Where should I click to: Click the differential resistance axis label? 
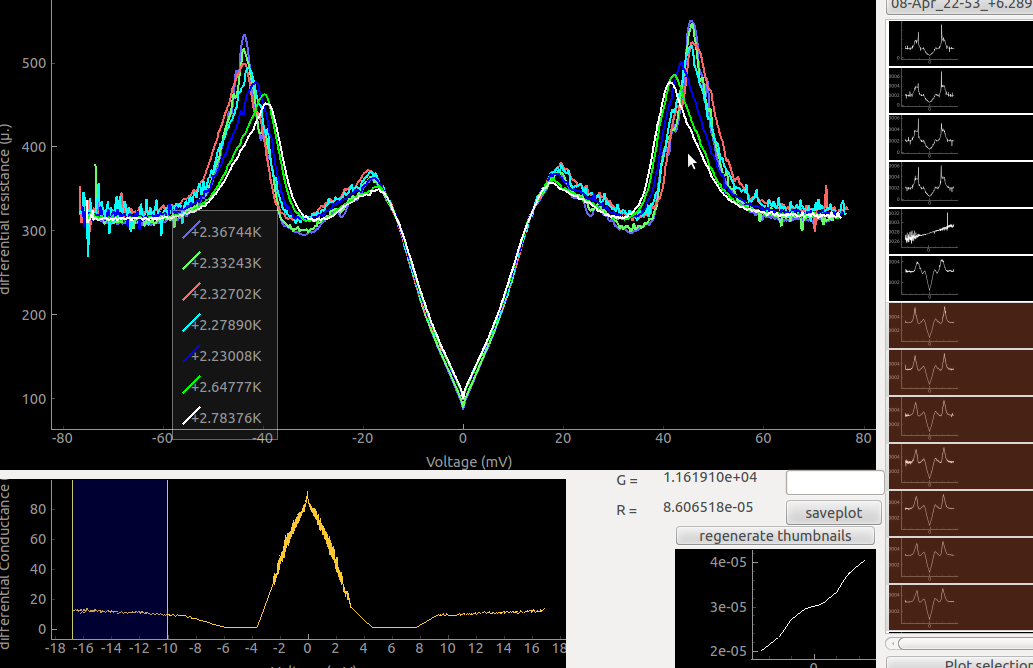[x=5, y=209]
